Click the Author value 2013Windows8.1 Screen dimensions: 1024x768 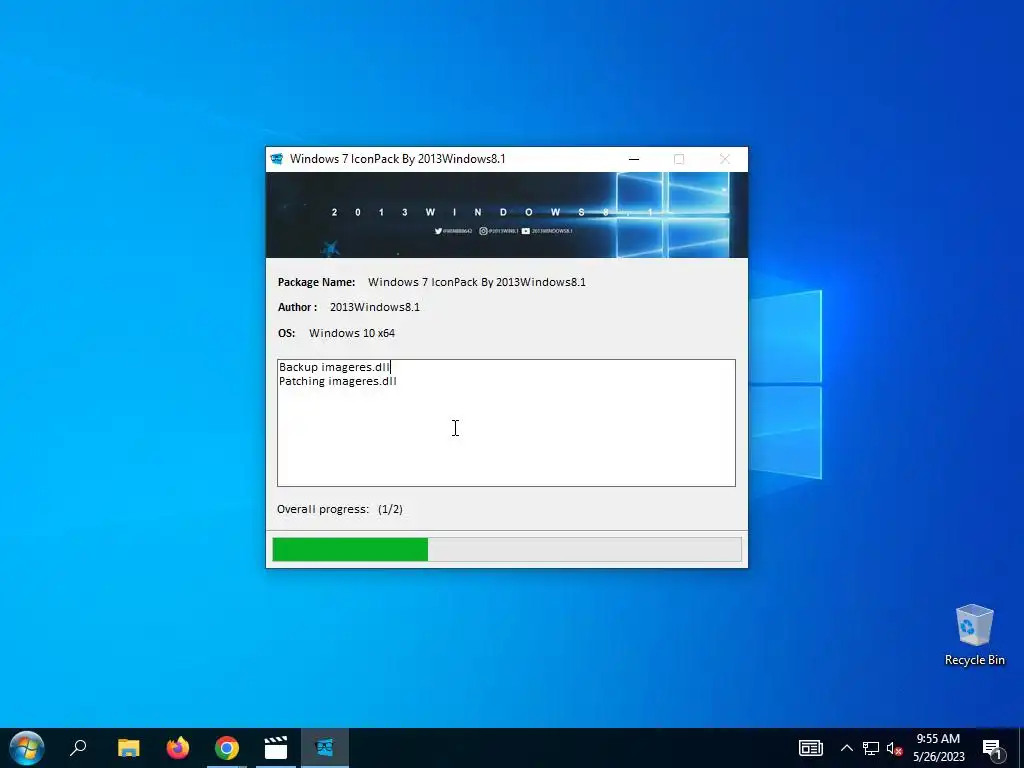[x=375, y=307]
